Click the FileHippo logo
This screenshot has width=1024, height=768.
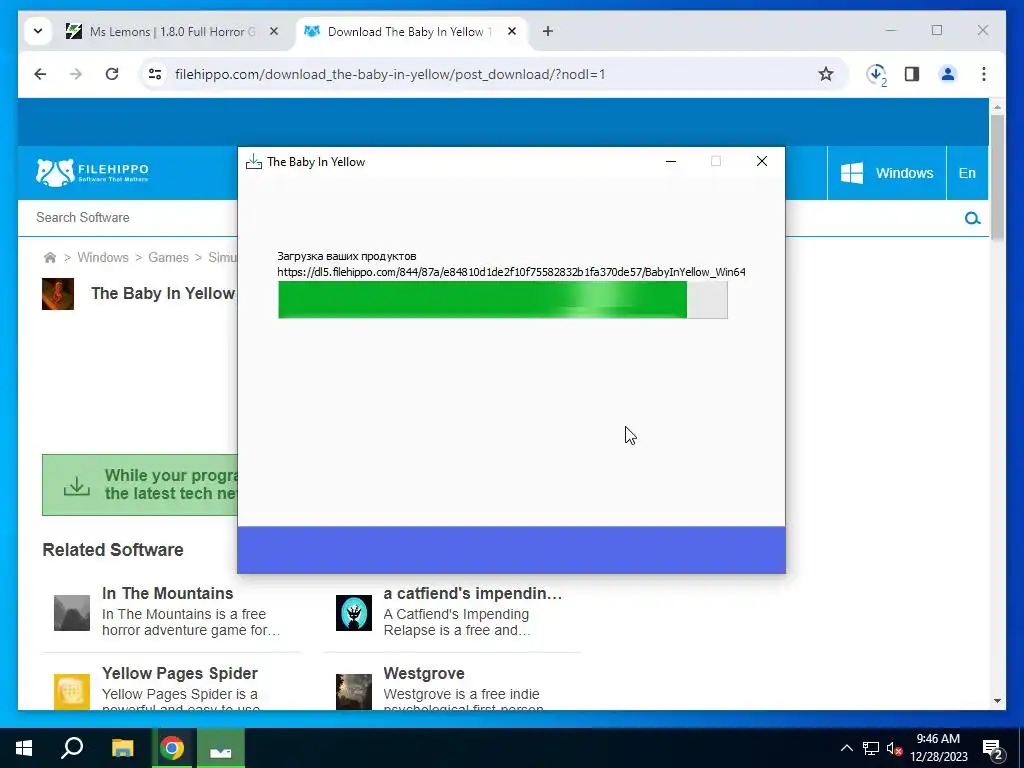pyautogui.click(x=92, y=172)
